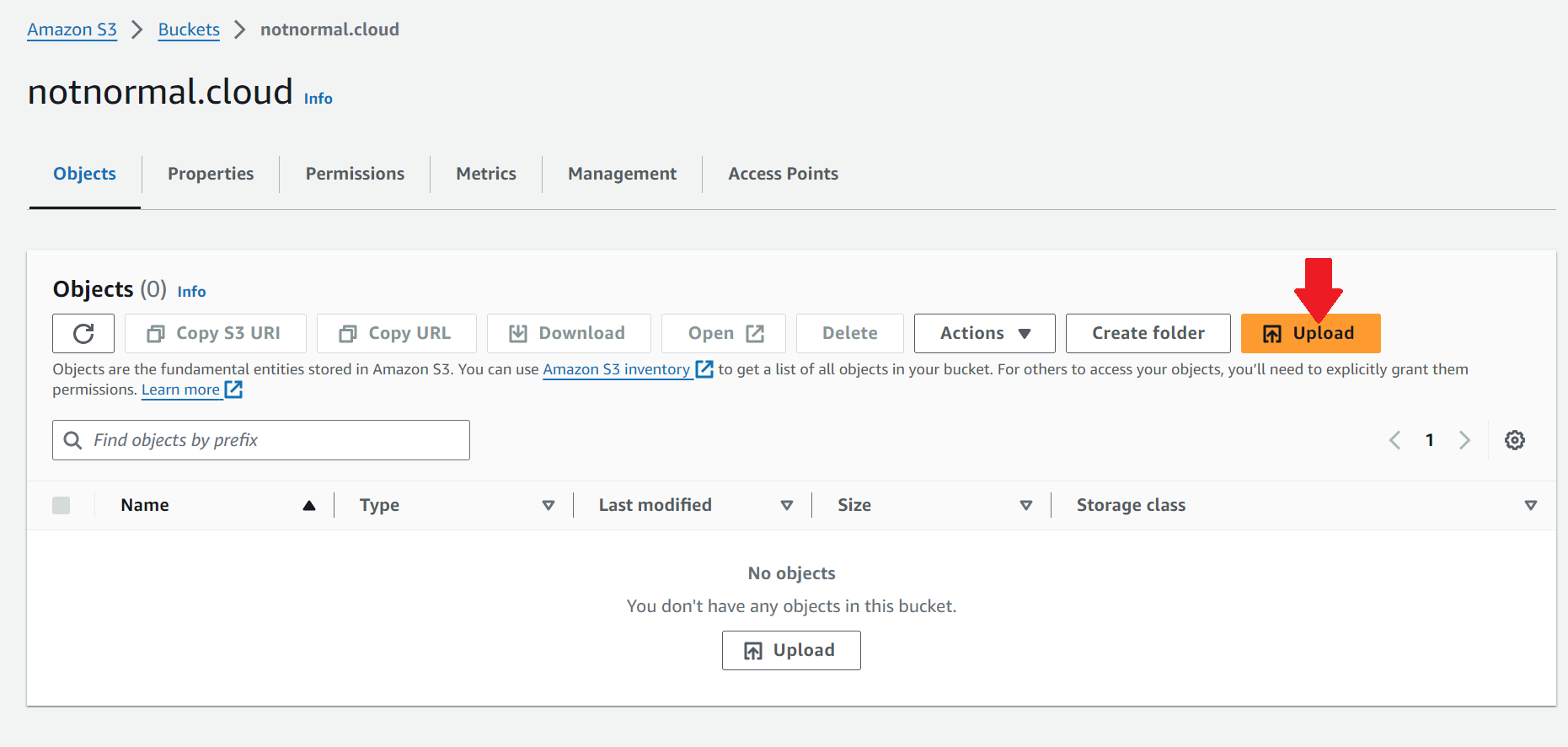Go to previous page chevron
This screenshot has height=747, width=1568.
(1395, 440)
